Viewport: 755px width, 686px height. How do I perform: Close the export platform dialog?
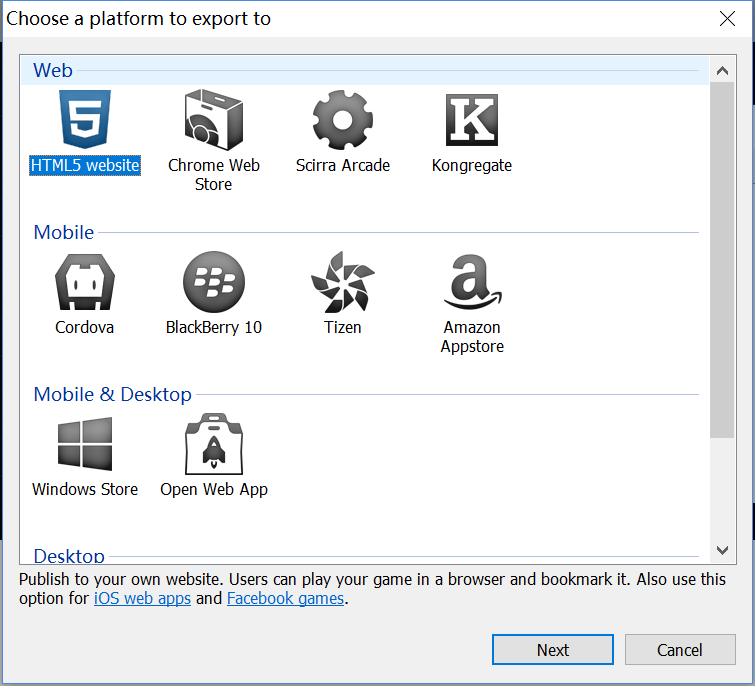point(727,19)
